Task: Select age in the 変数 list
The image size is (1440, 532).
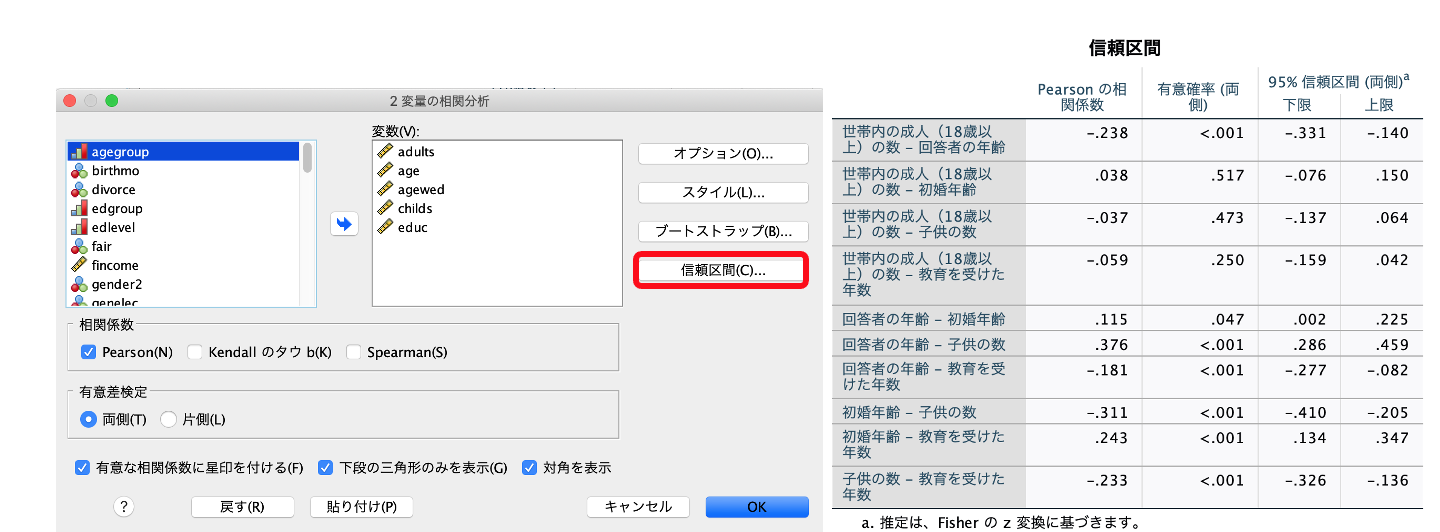Action: [497, 171]
